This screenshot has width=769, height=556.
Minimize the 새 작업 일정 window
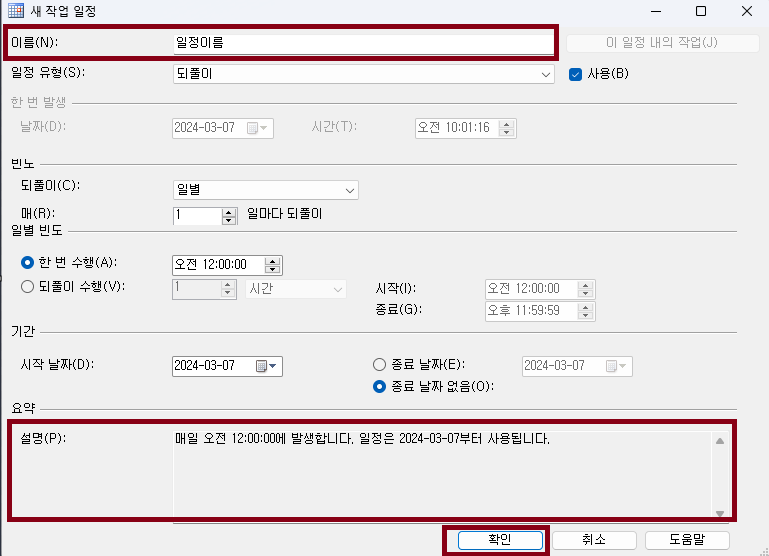[x=656, y=11]
